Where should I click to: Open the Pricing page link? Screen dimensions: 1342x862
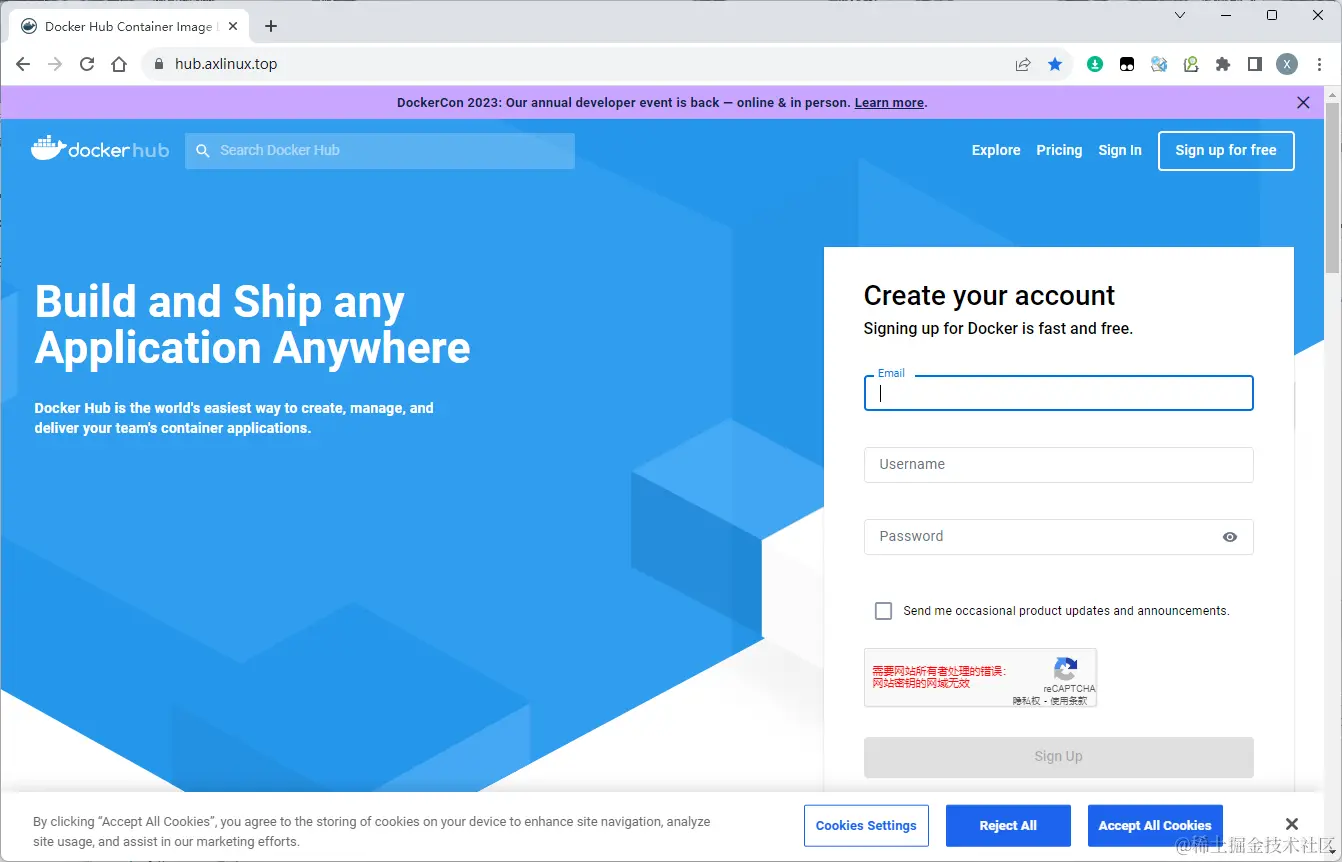pos(1059,150)
